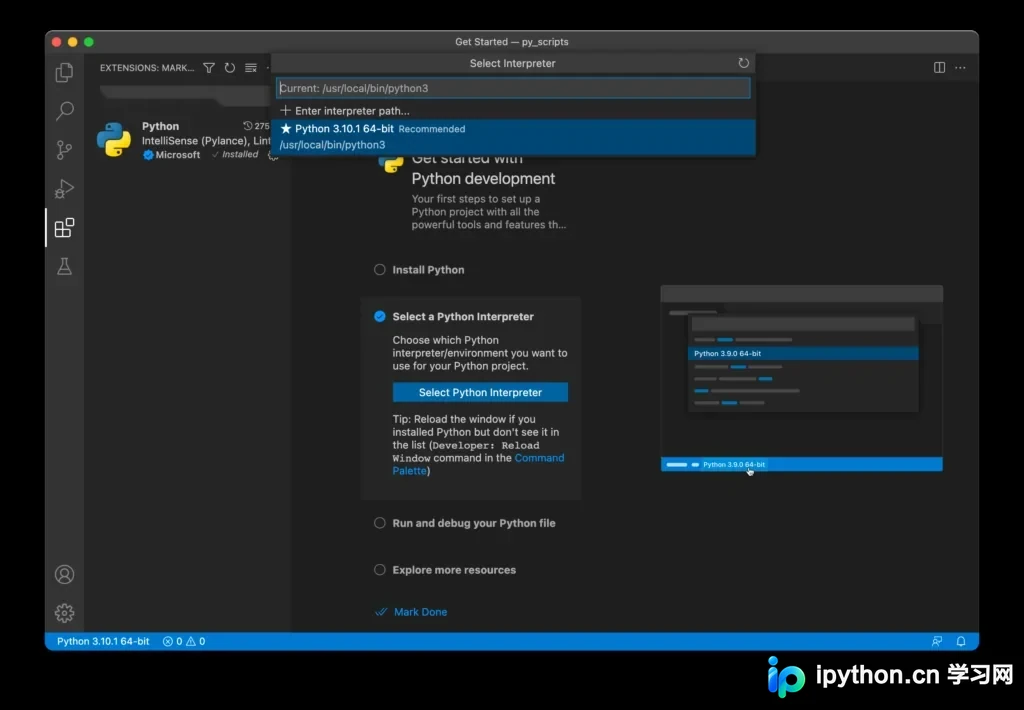Select the Install Python step
Image resolution: width=1024 pixels, height=710 pixels.
point(428,270)
